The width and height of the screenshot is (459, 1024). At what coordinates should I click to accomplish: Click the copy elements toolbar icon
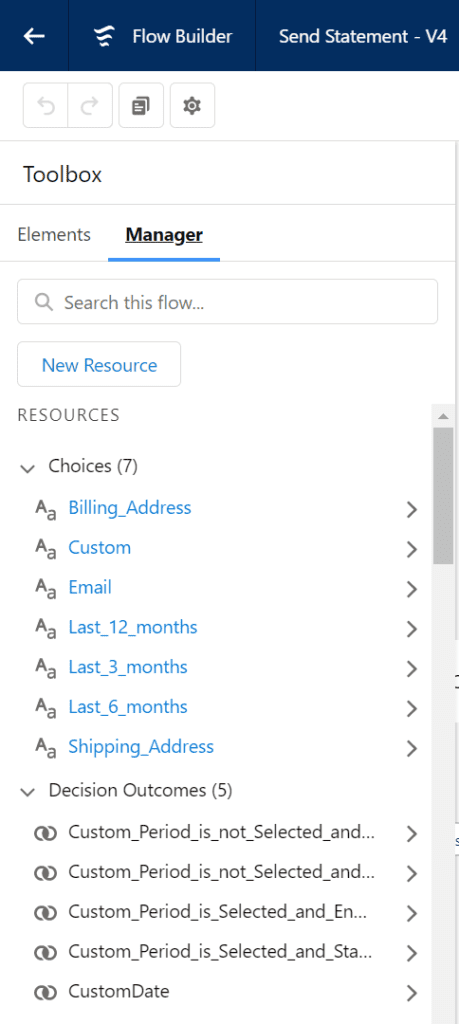[x=141, y=105]
